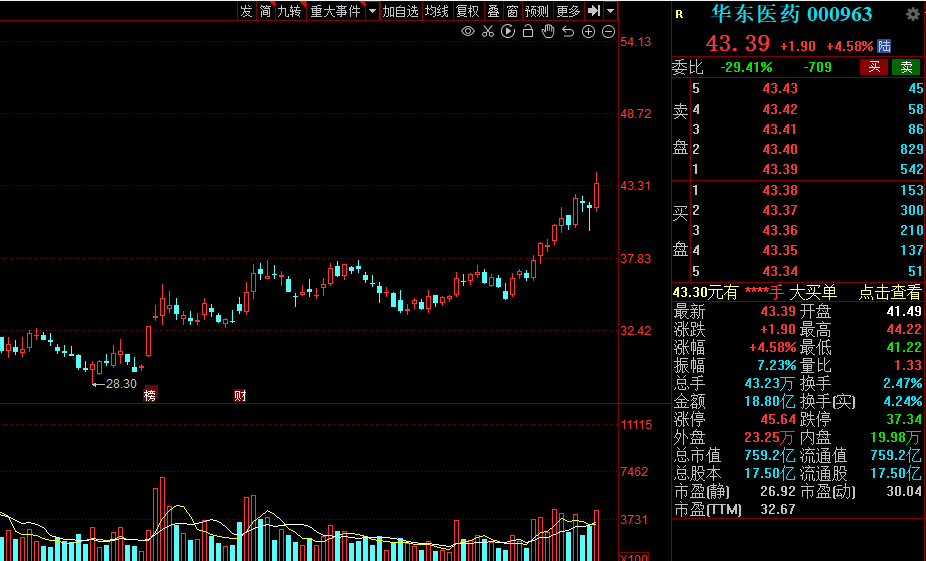Select the scissors cut tool
Screen dimensions: 926x561
tap(487, 32)
